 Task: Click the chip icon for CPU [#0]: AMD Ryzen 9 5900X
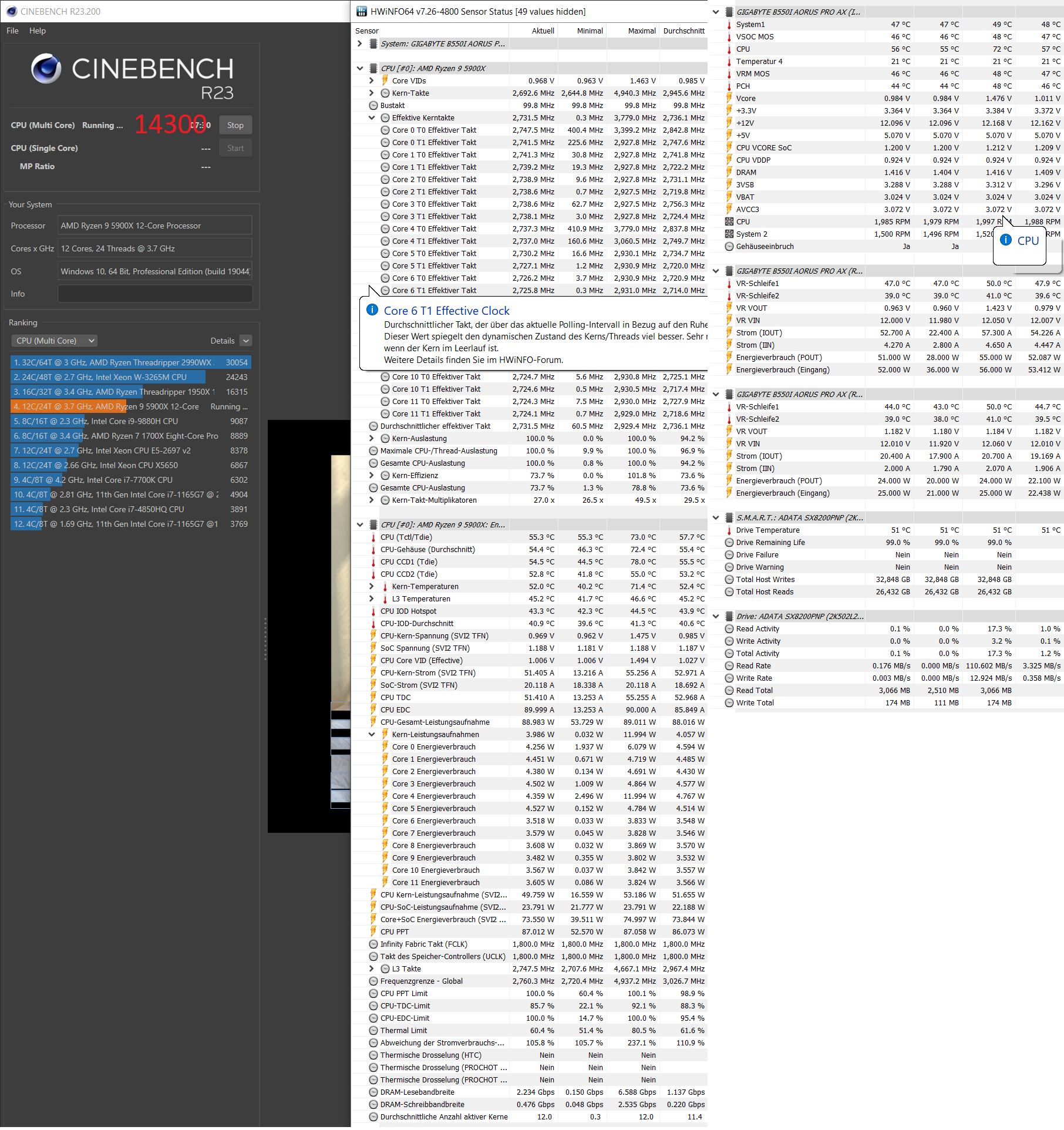coord(373,68)
